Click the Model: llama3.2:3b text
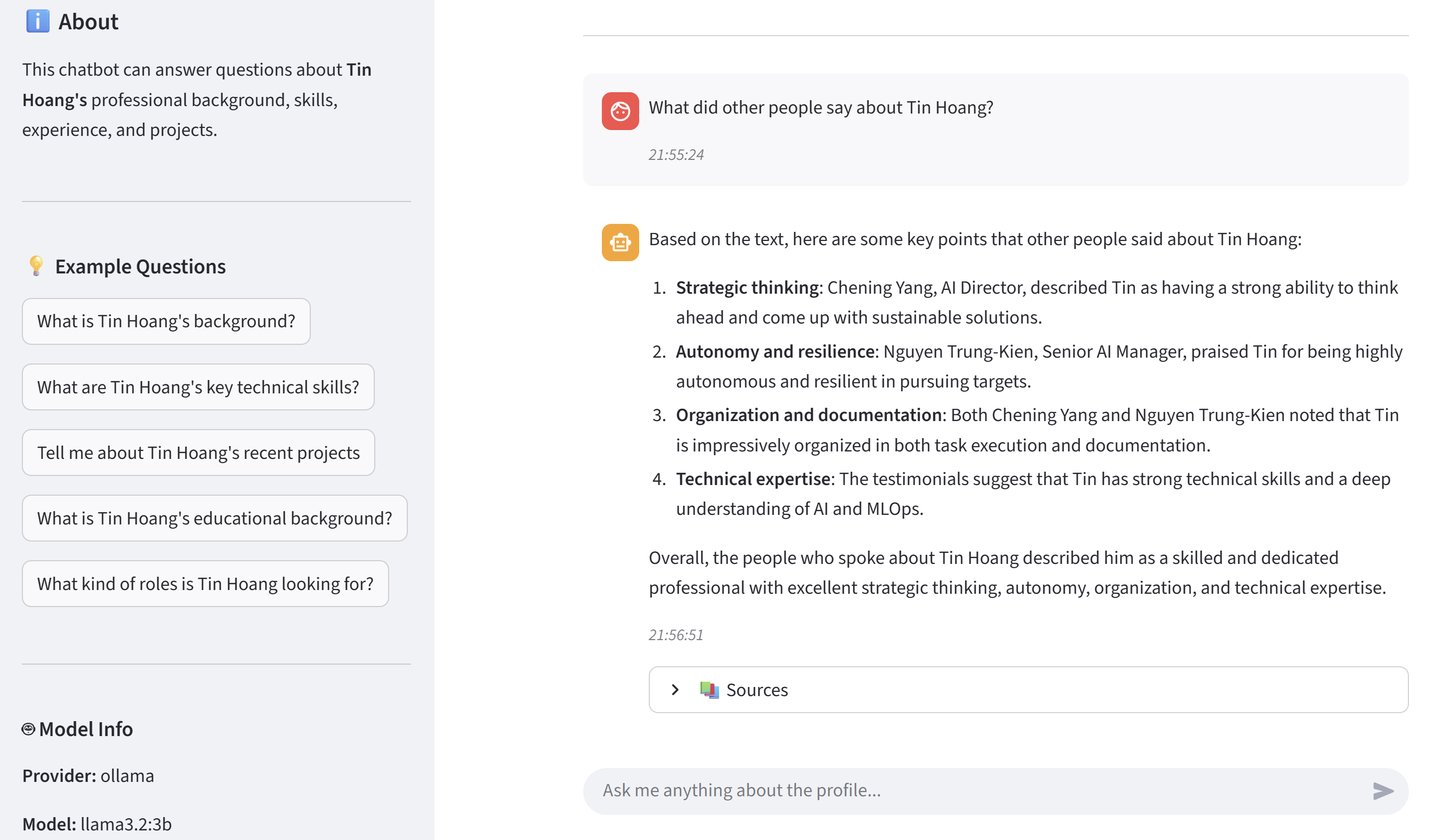 point(96,824)
